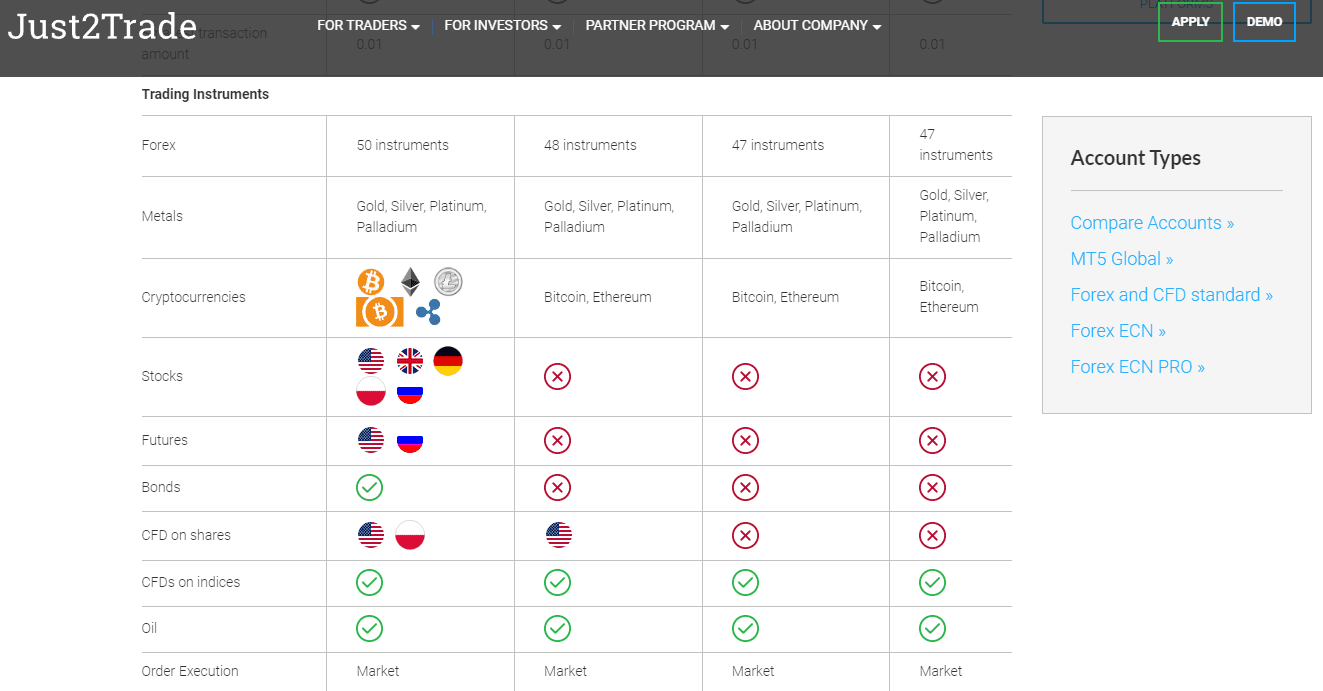This screenshot has height=691, width=1323.
Task: Click the Polish flag in CFD on shares row
Action: 410,535
